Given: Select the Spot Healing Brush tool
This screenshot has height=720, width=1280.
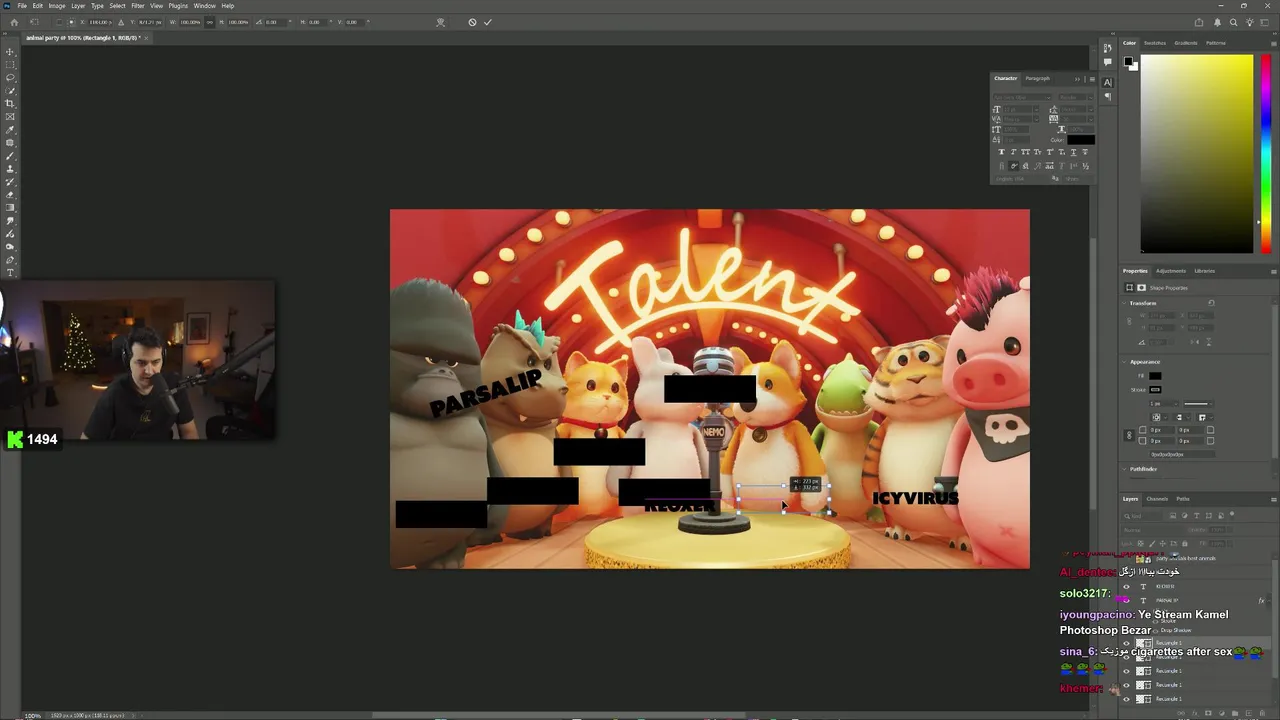Looking at the screenshot, I should pos(11,143).
